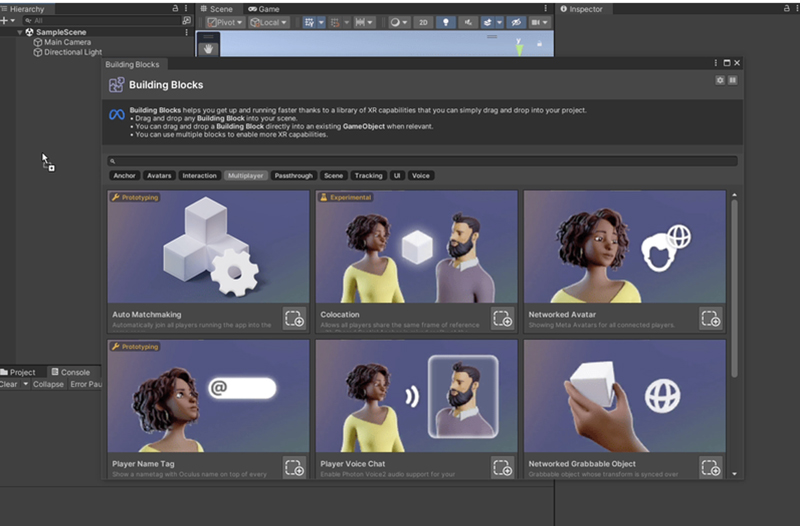The width and height of the screenshot is (800, 526).
Task: Click the Building Blocks search field
Action: pos(422,161)
